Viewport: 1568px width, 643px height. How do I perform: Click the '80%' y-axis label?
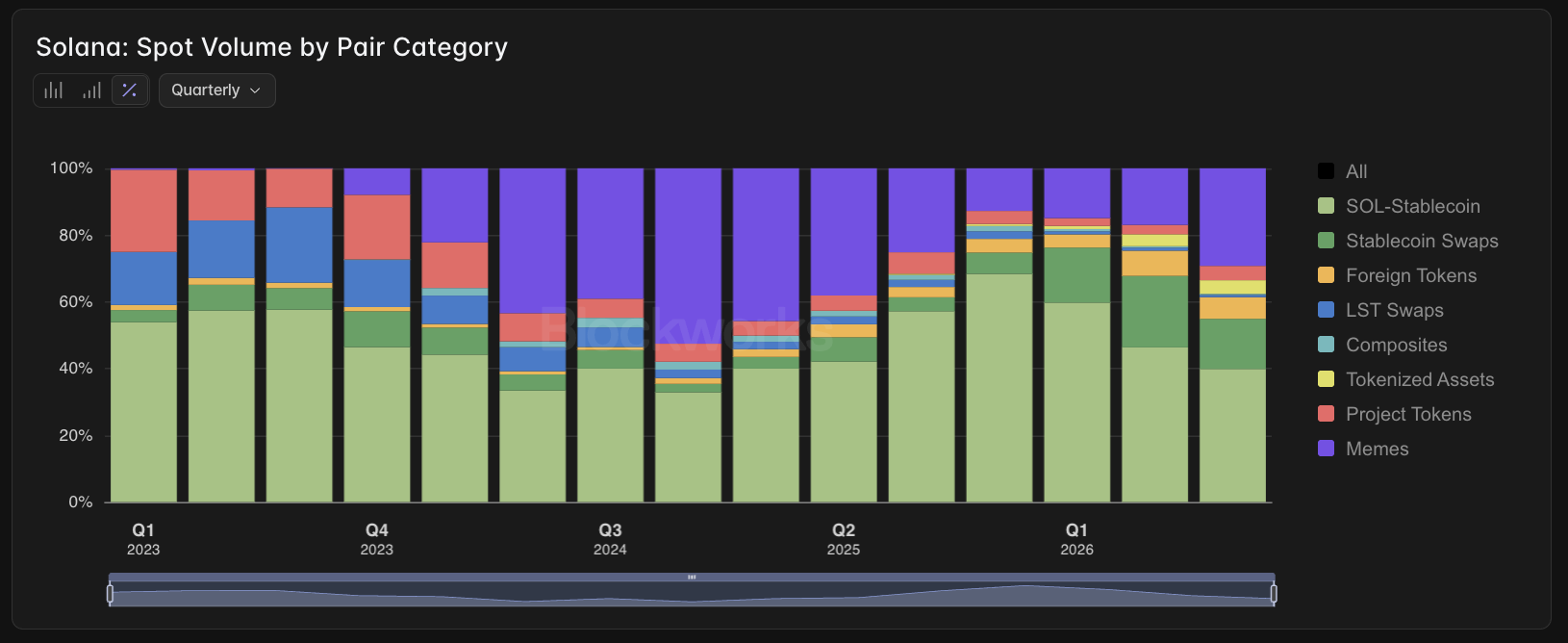[76, 235]
